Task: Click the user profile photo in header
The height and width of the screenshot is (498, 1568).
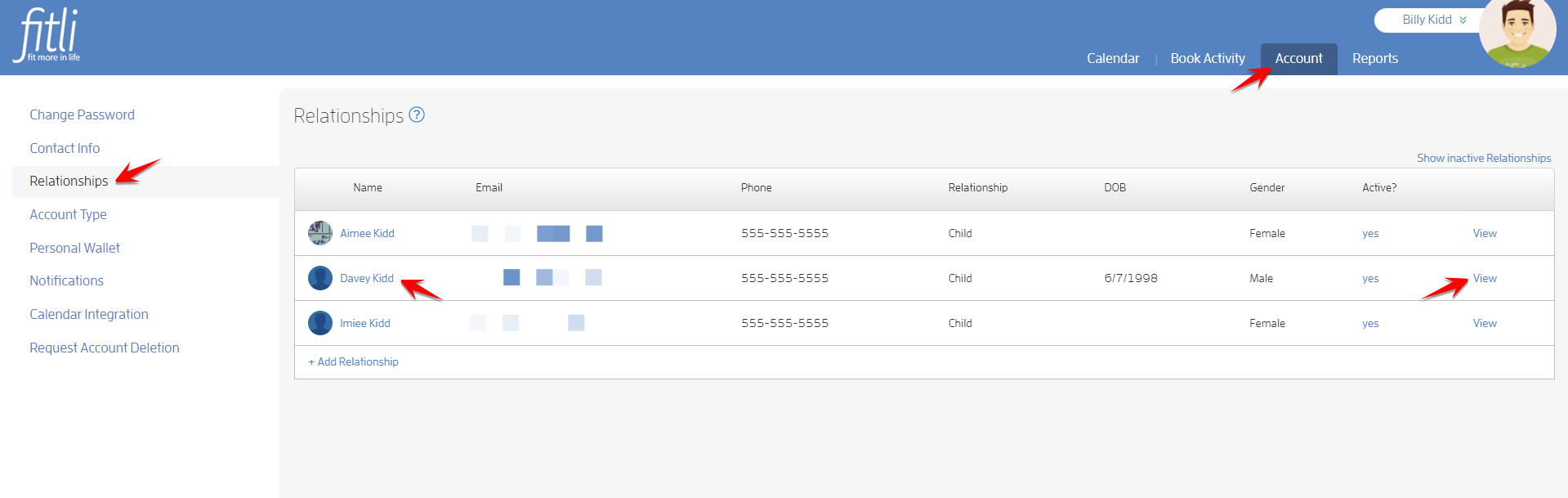Action: tap(1517, 33)
